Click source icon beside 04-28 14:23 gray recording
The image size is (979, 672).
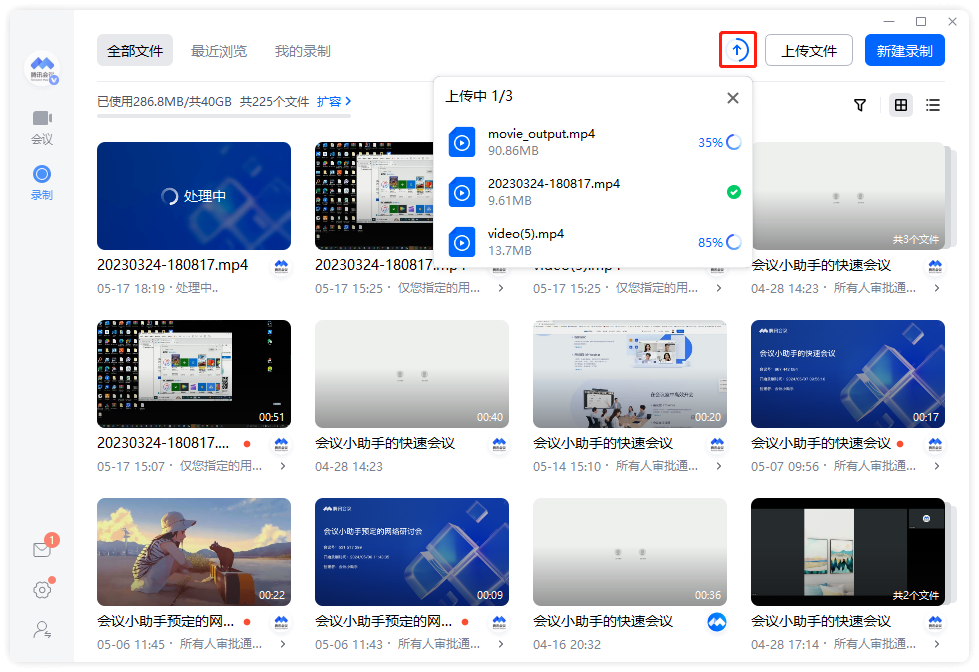(499, 444)
